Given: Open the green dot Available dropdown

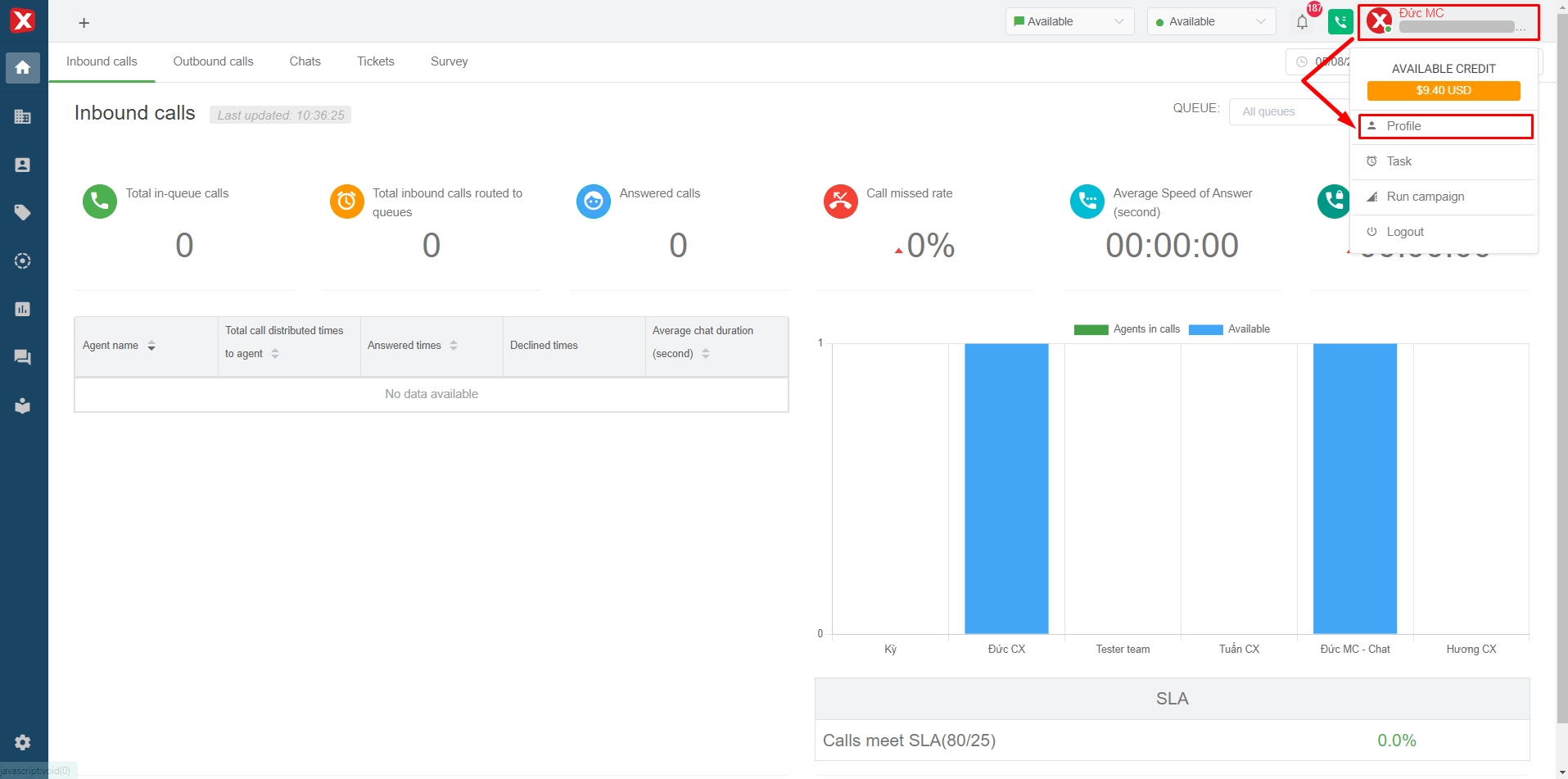Looking at the screenshot, I should (1211, 22).
